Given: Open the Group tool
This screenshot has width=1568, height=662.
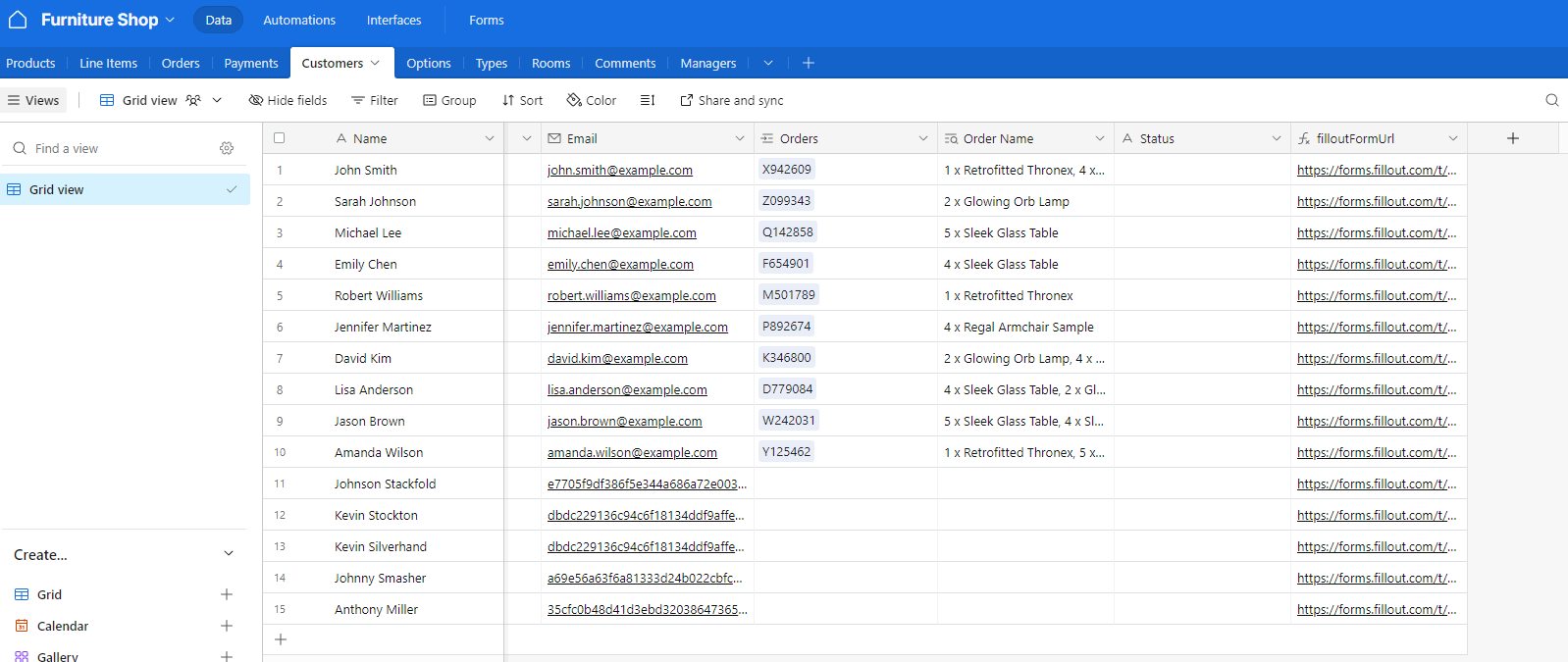Looking at the screenshot, I should tap(449, 100).
